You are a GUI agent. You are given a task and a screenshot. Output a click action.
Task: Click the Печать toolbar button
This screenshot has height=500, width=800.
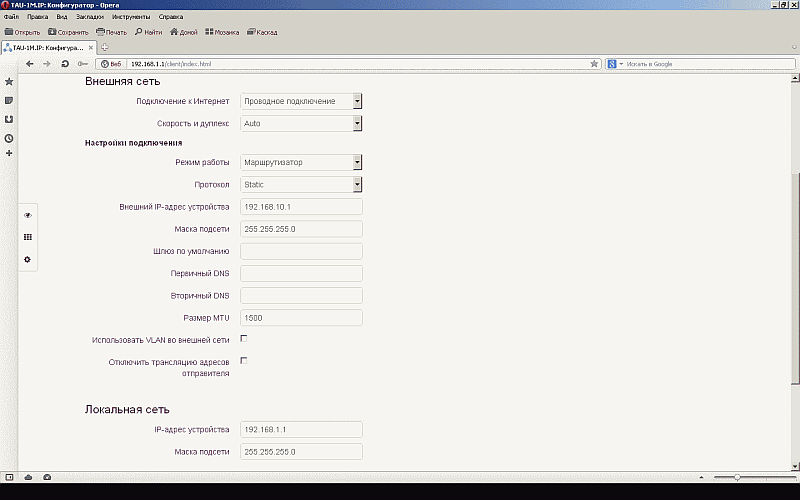coord(112,32)
